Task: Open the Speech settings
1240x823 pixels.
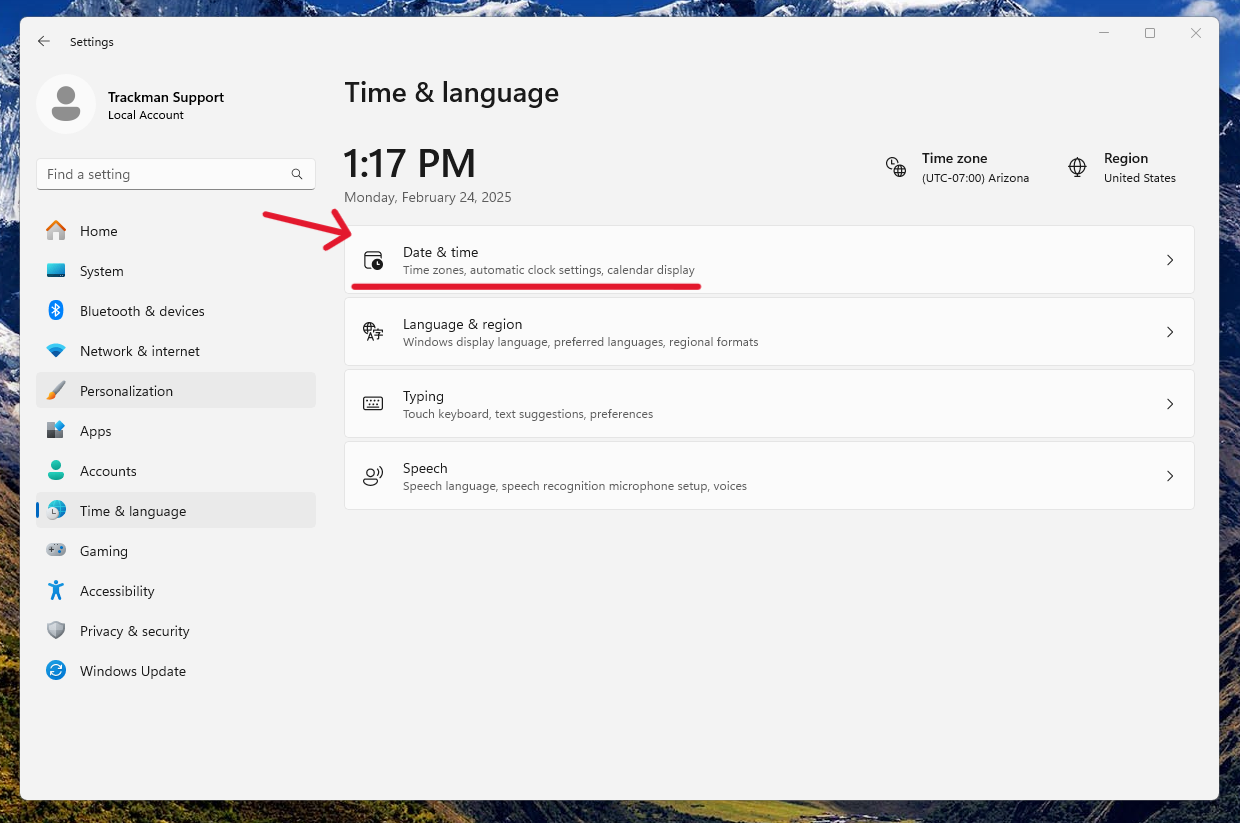Action: click(769, 476)
